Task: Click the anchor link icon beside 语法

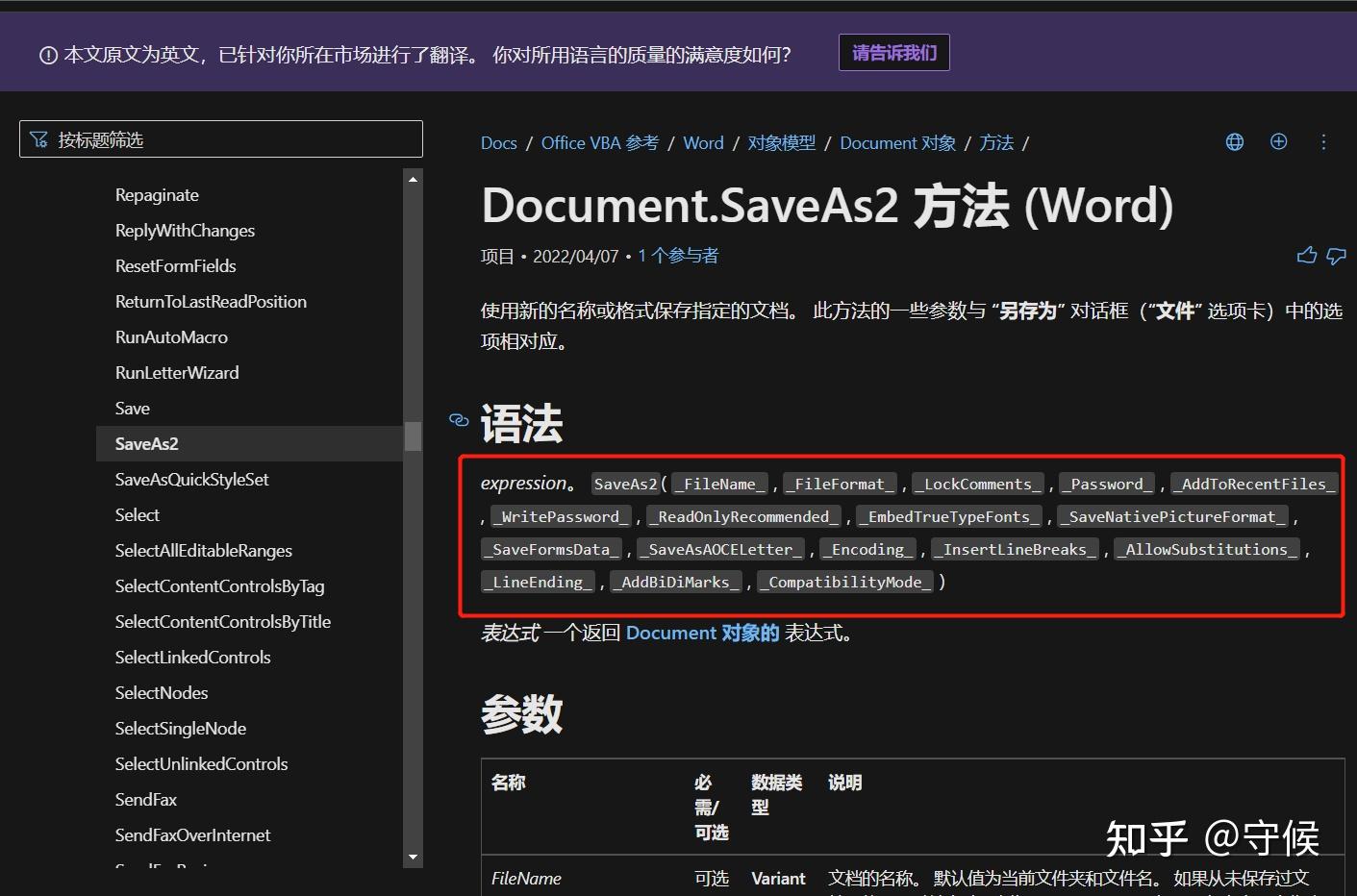Action: pos(459,420)
